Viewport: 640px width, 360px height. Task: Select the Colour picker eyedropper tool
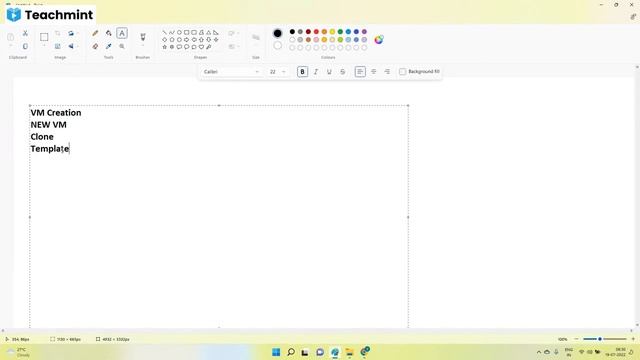(x=109, y=47)
